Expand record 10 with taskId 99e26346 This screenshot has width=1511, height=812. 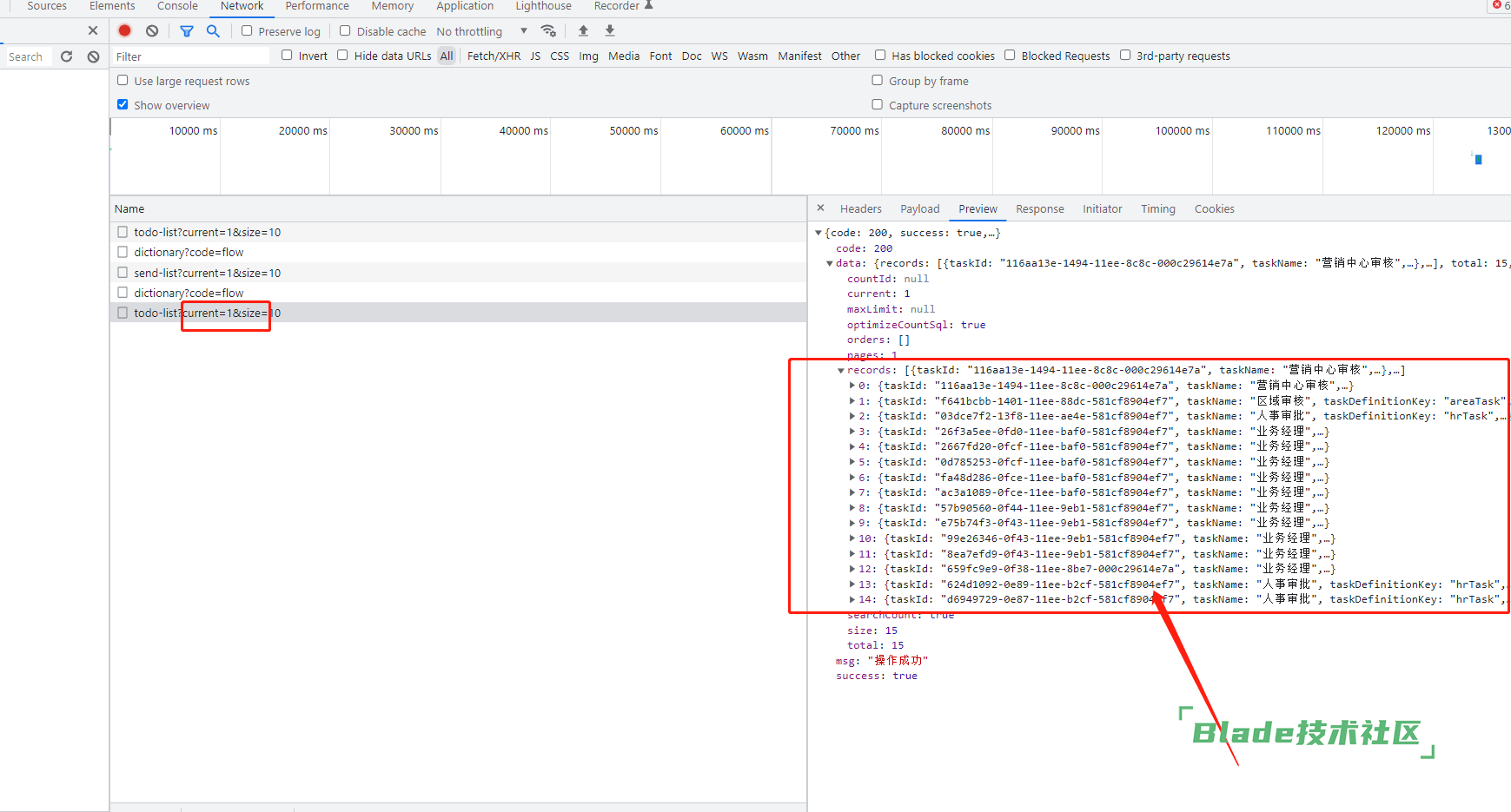[852, 538]
